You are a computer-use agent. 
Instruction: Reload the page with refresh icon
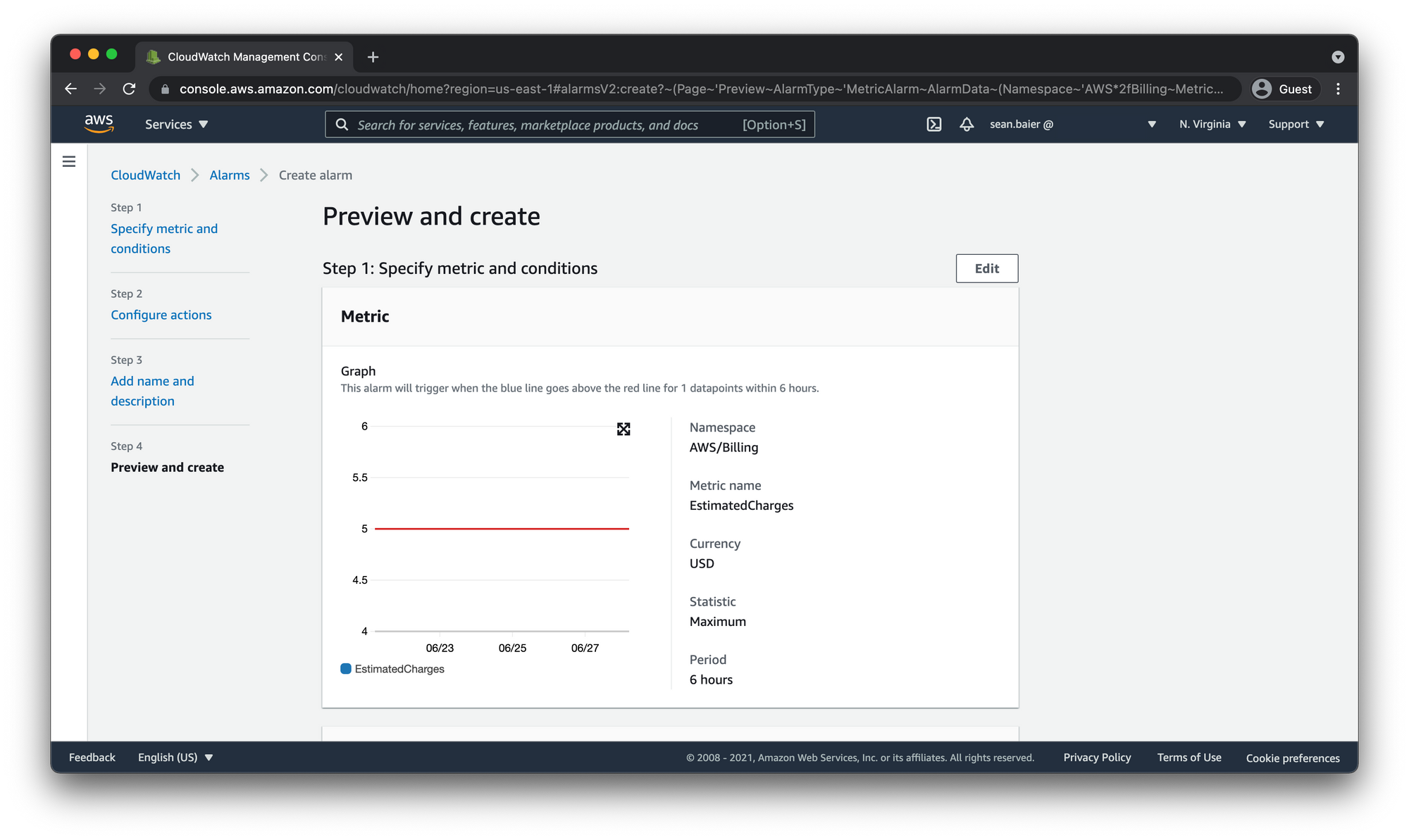[x=129, y=89]
